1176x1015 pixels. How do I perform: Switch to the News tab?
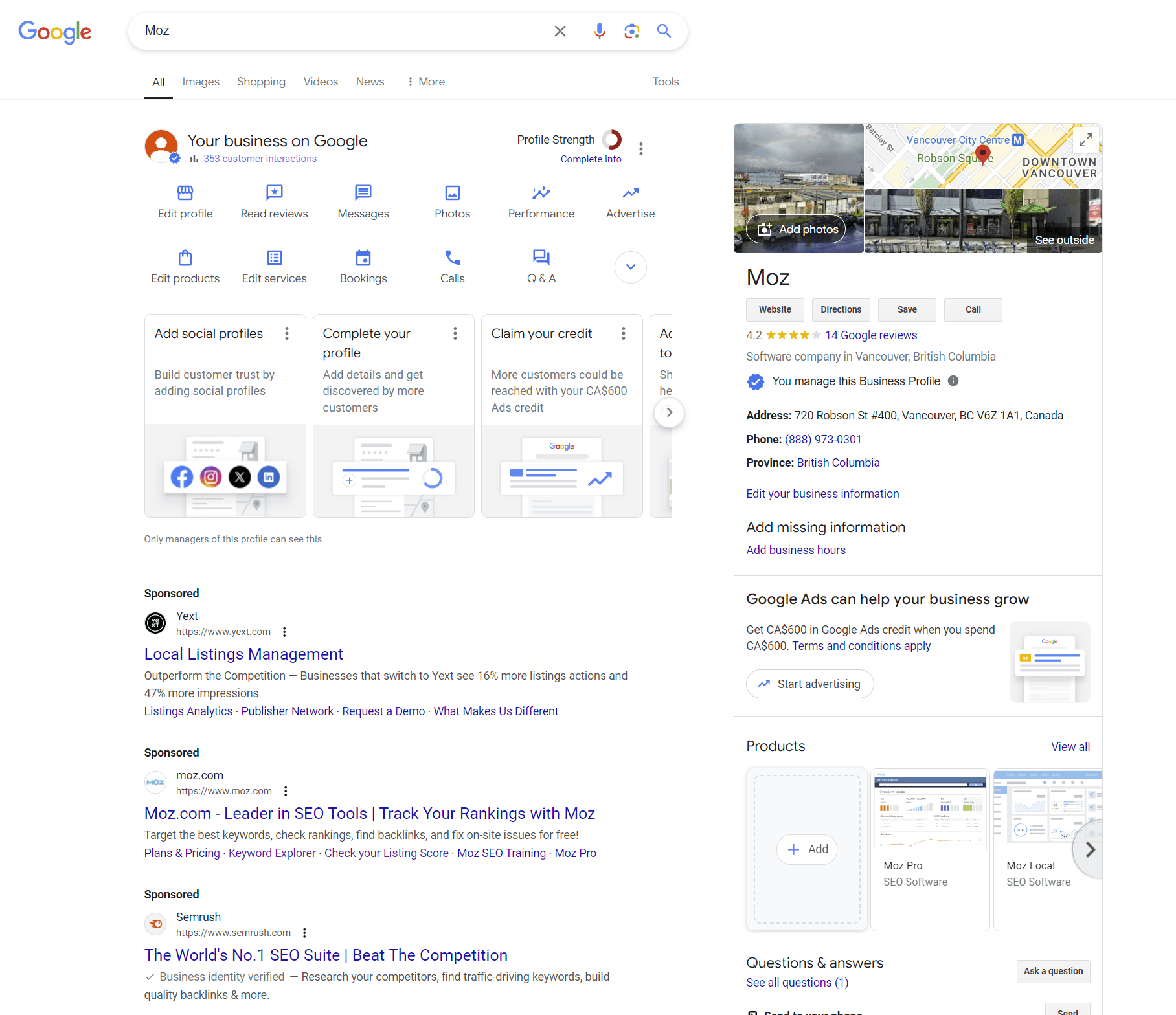click(370, 82)
